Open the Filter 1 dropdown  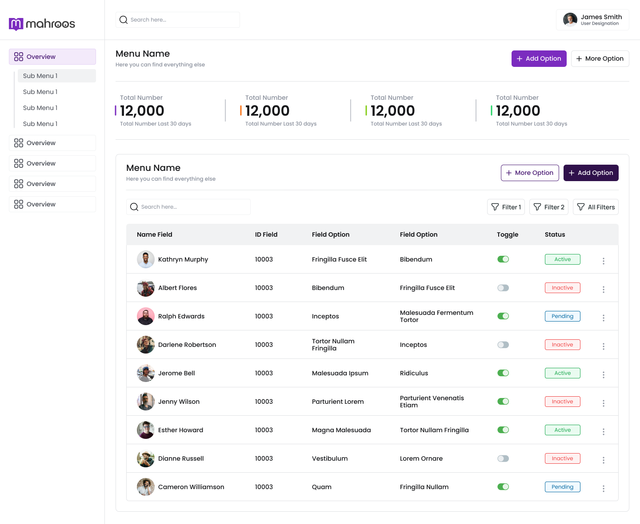point(506,207)
